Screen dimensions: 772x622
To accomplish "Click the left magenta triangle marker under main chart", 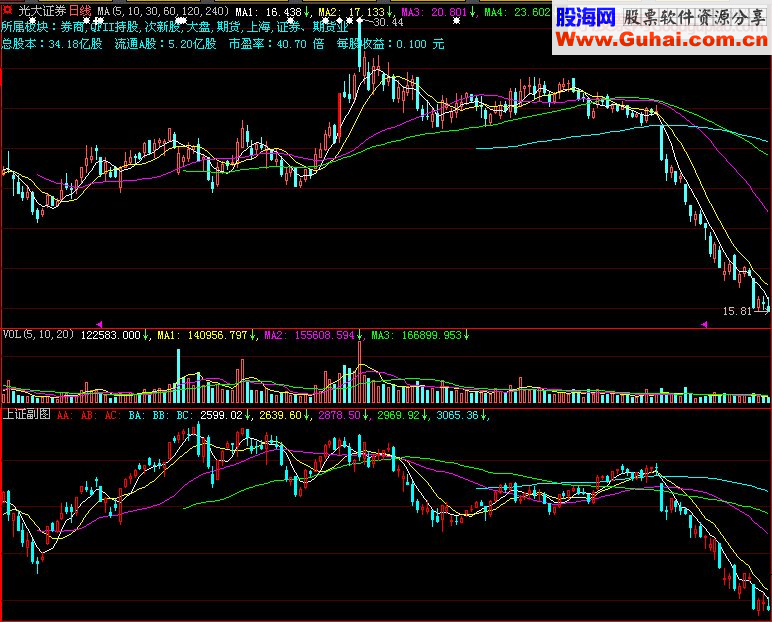I will [x=99, y=324].
